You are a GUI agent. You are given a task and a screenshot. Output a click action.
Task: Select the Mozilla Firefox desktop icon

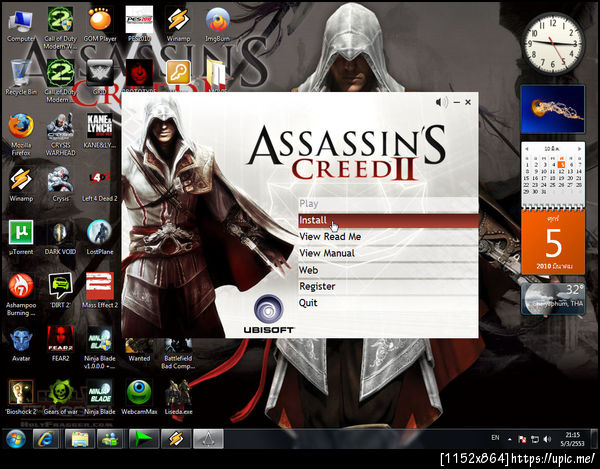pos(21,134)
